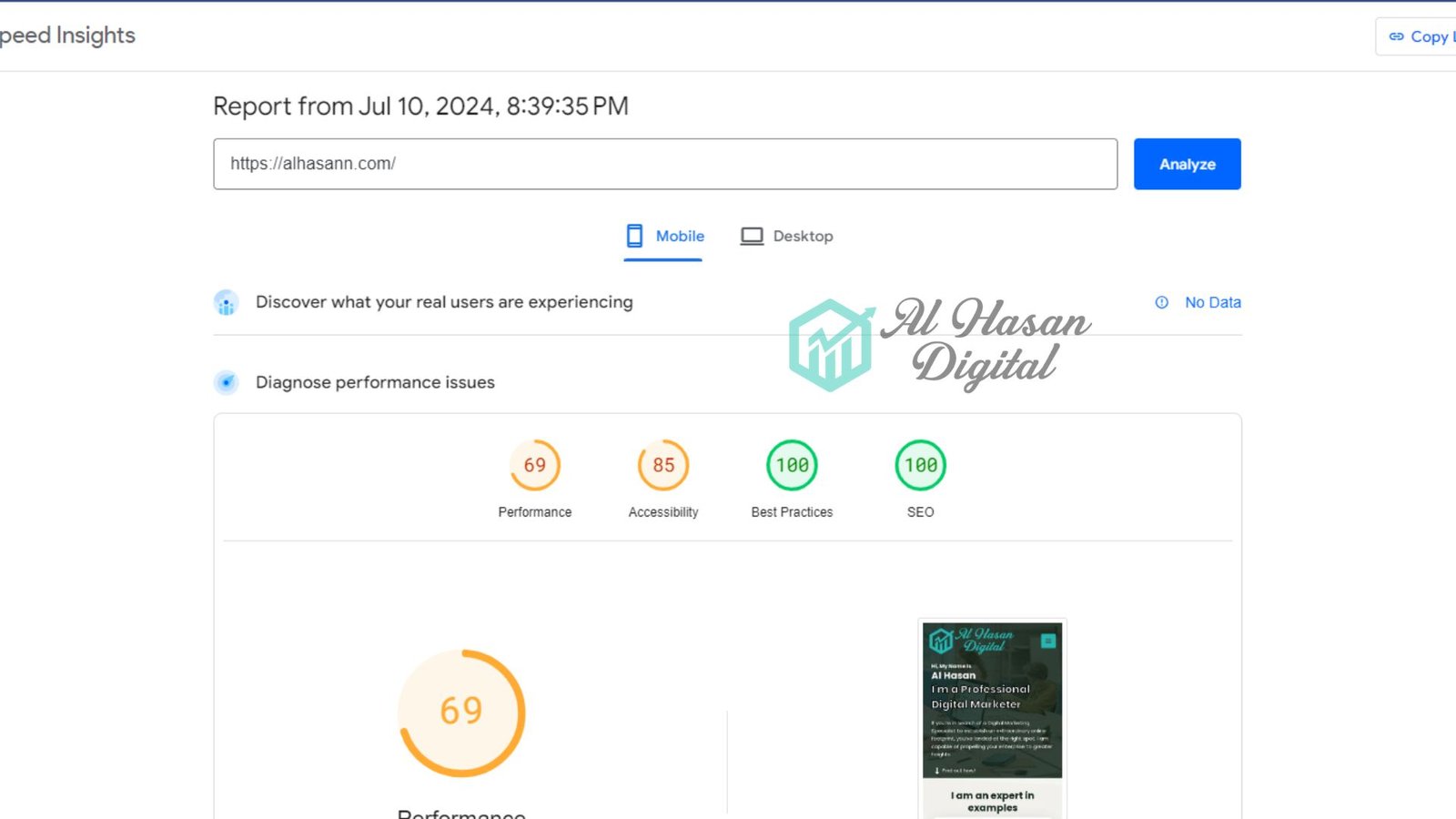This screenshot has width=1456, height=819.
Task: Select the 100 Best Practices score gauge
Action: coord(792,465)
